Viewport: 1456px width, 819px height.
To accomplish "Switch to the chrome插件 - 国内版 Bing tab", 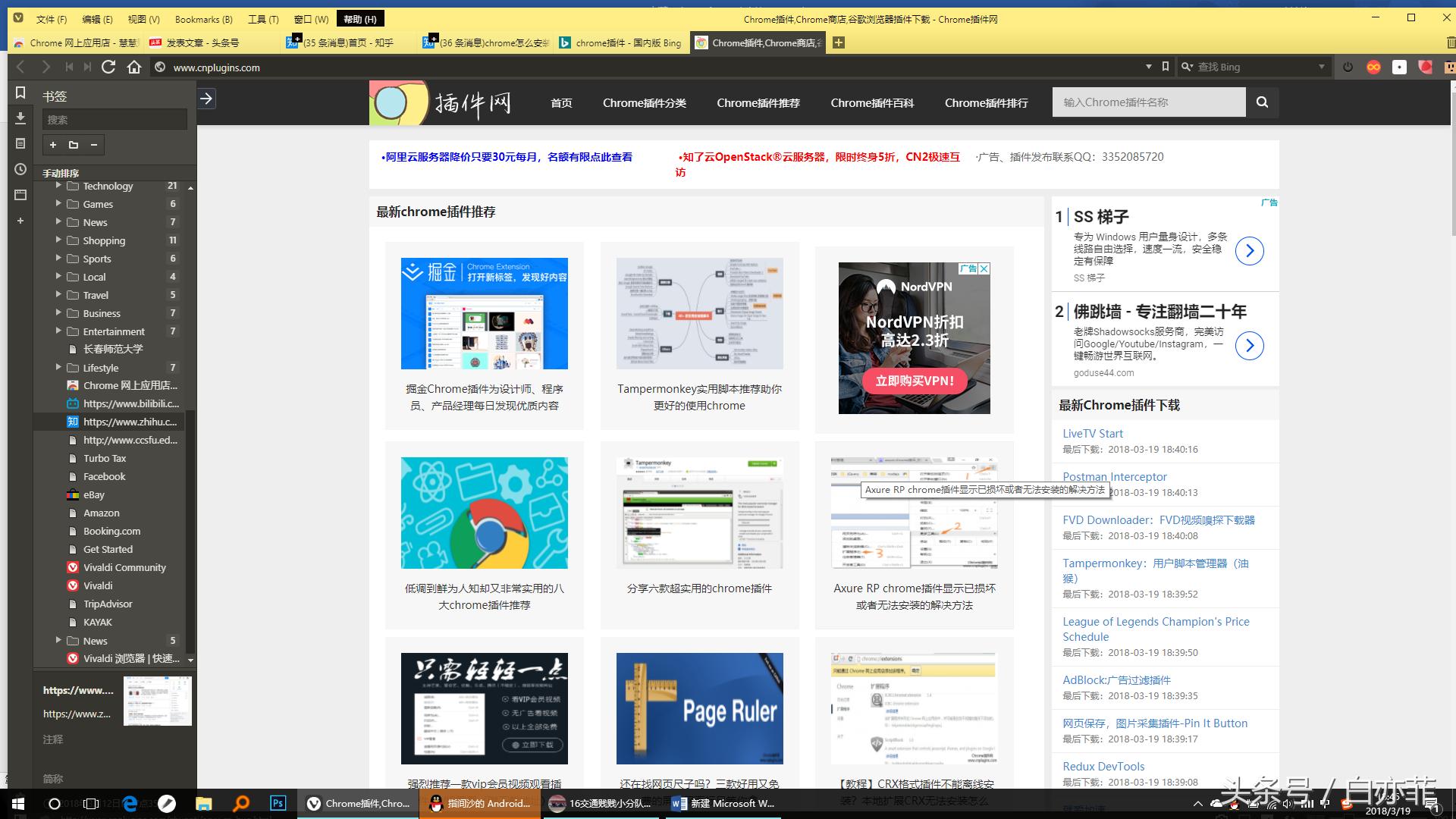I will point(620,43).
